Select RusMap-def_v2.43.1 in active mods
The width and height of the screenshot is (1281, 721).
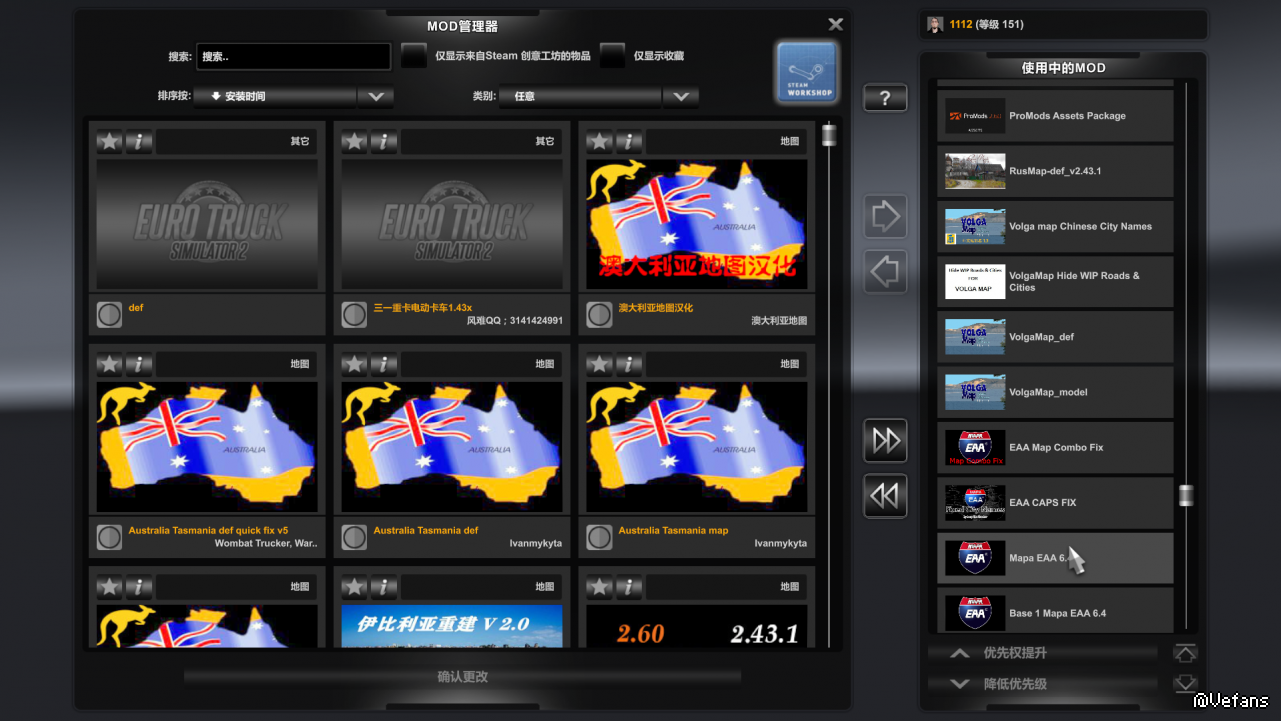coord(1055,171)
